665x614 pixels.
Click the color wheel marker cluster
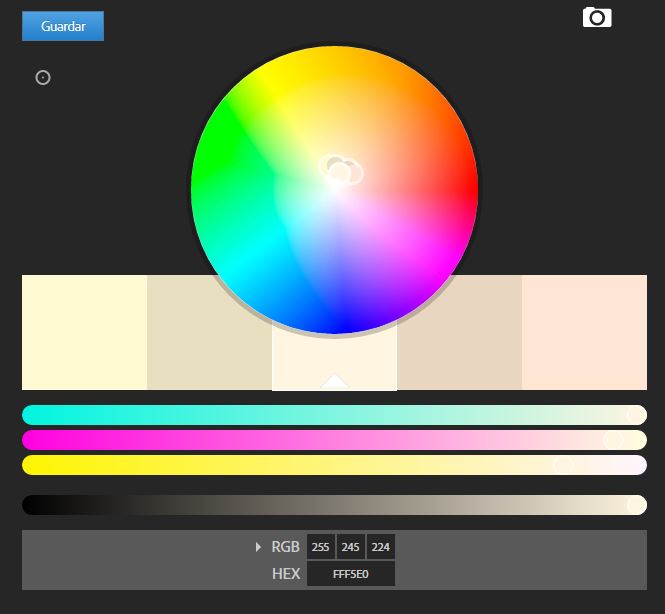tap(341, 170)
